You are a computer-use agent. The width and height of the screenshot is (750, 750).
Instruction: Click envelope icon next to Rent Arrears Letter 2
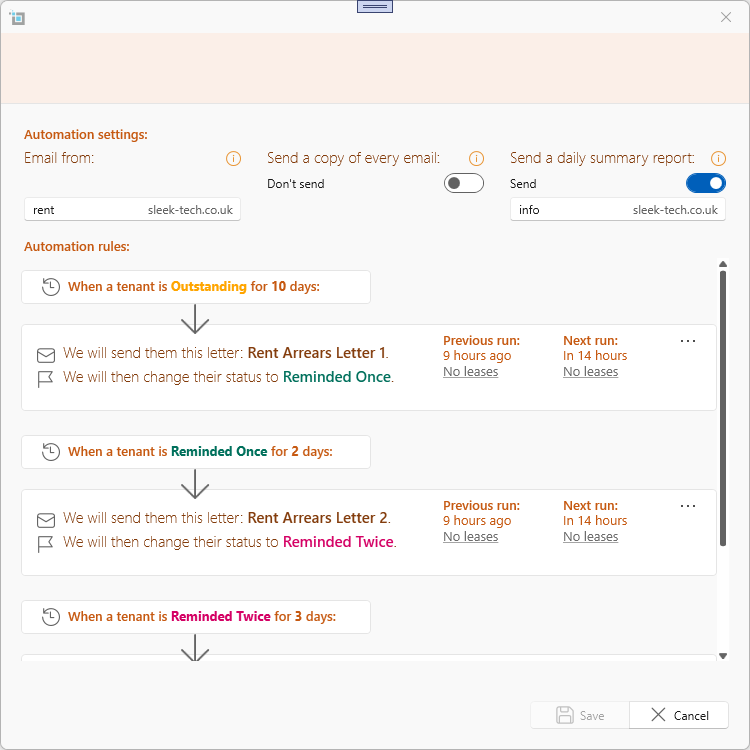coord(46,520)
